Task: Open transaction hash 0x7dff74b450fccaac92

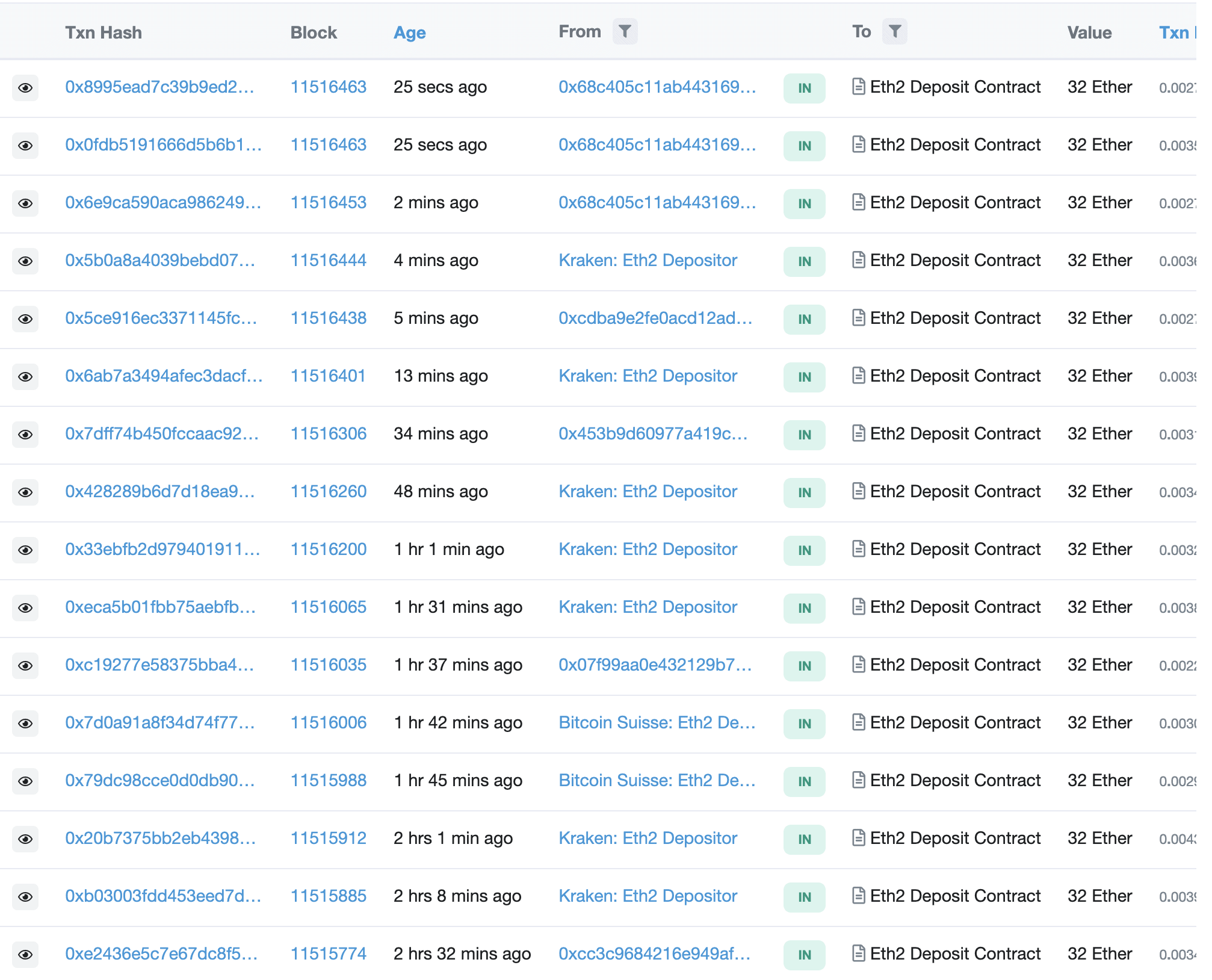Action: [162, 434]
